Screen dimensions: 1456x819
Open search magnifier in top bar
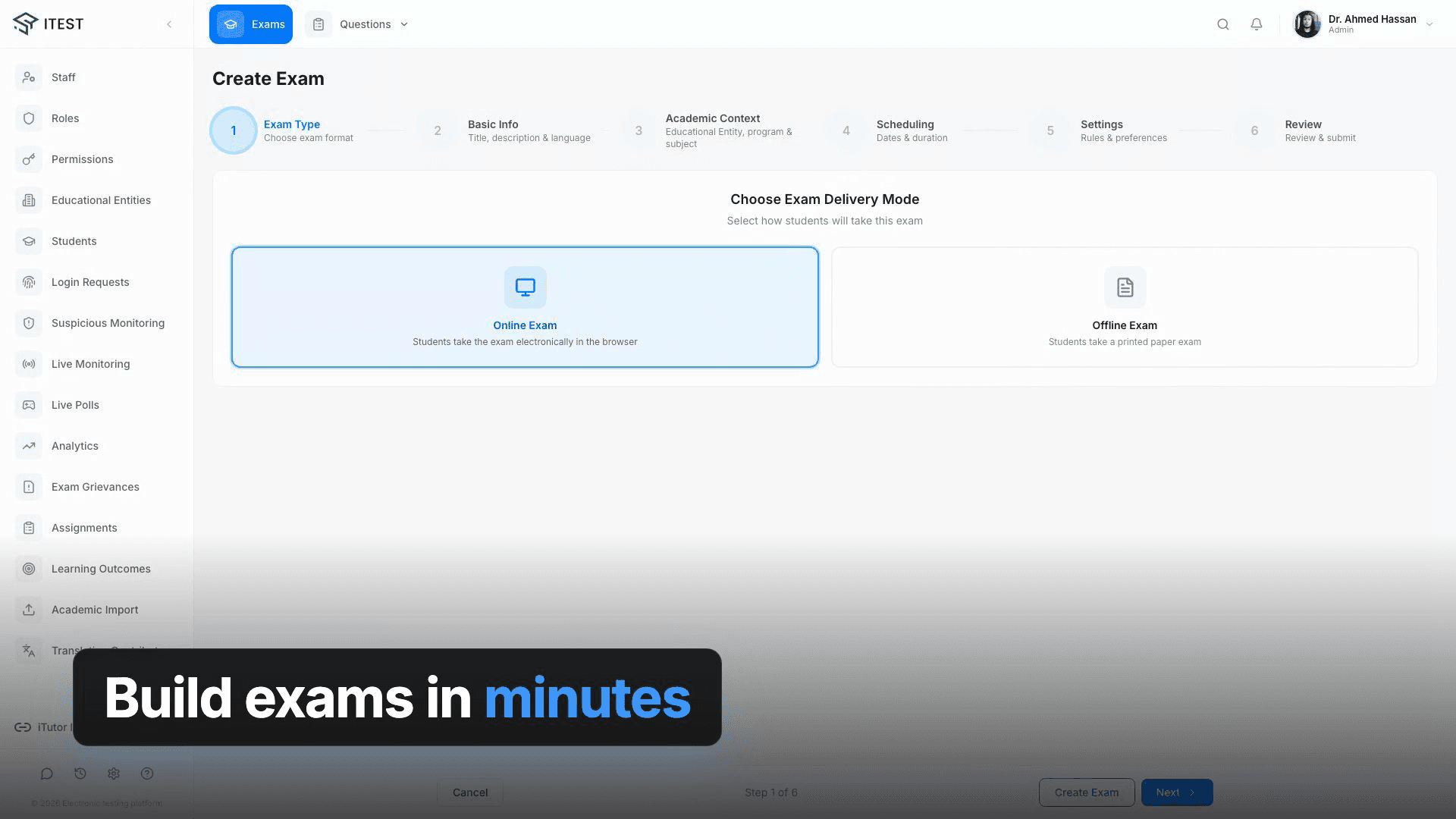[1223, 24]
